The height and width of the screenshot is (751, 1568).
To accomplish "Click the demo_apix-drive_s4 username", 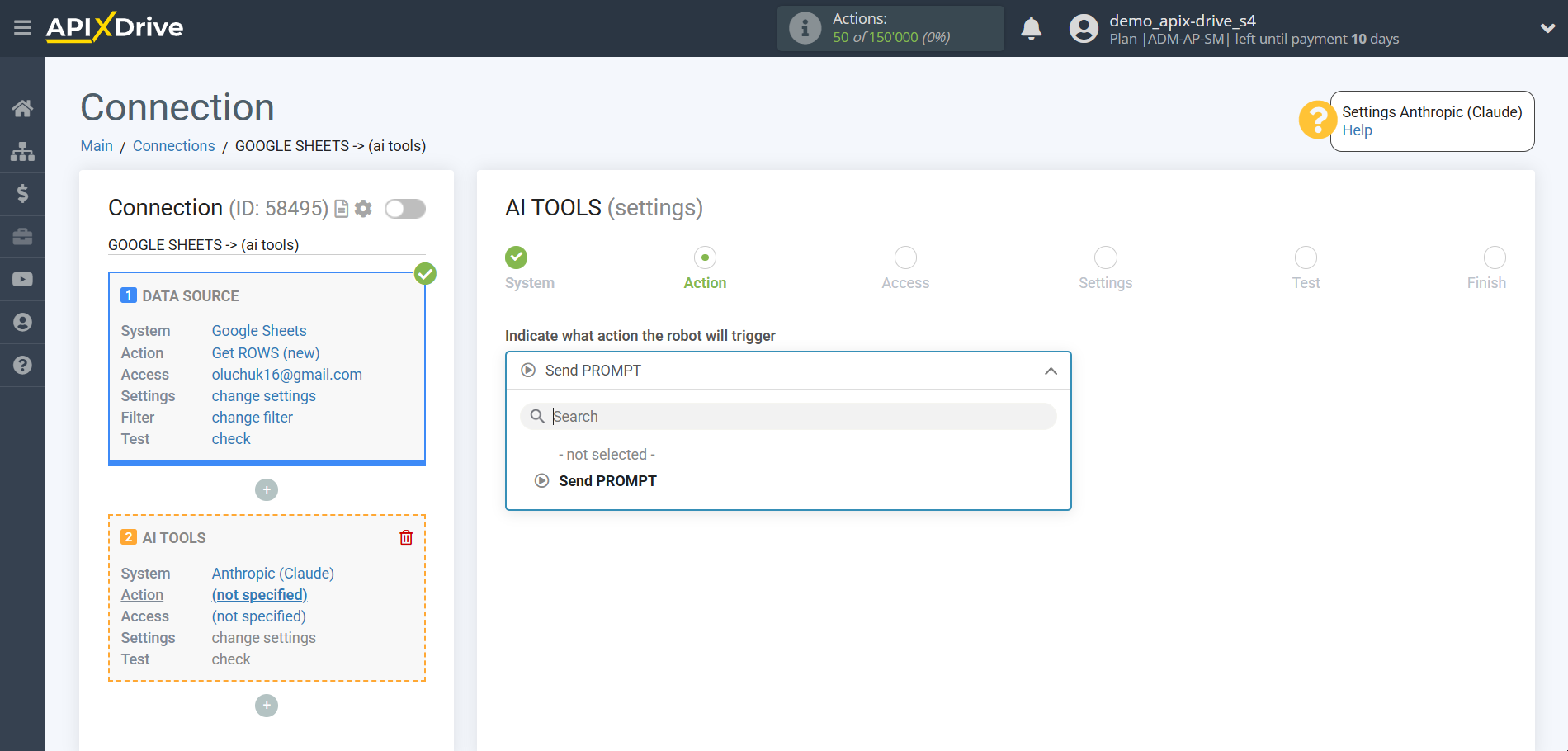I will tap(1183, 21).
